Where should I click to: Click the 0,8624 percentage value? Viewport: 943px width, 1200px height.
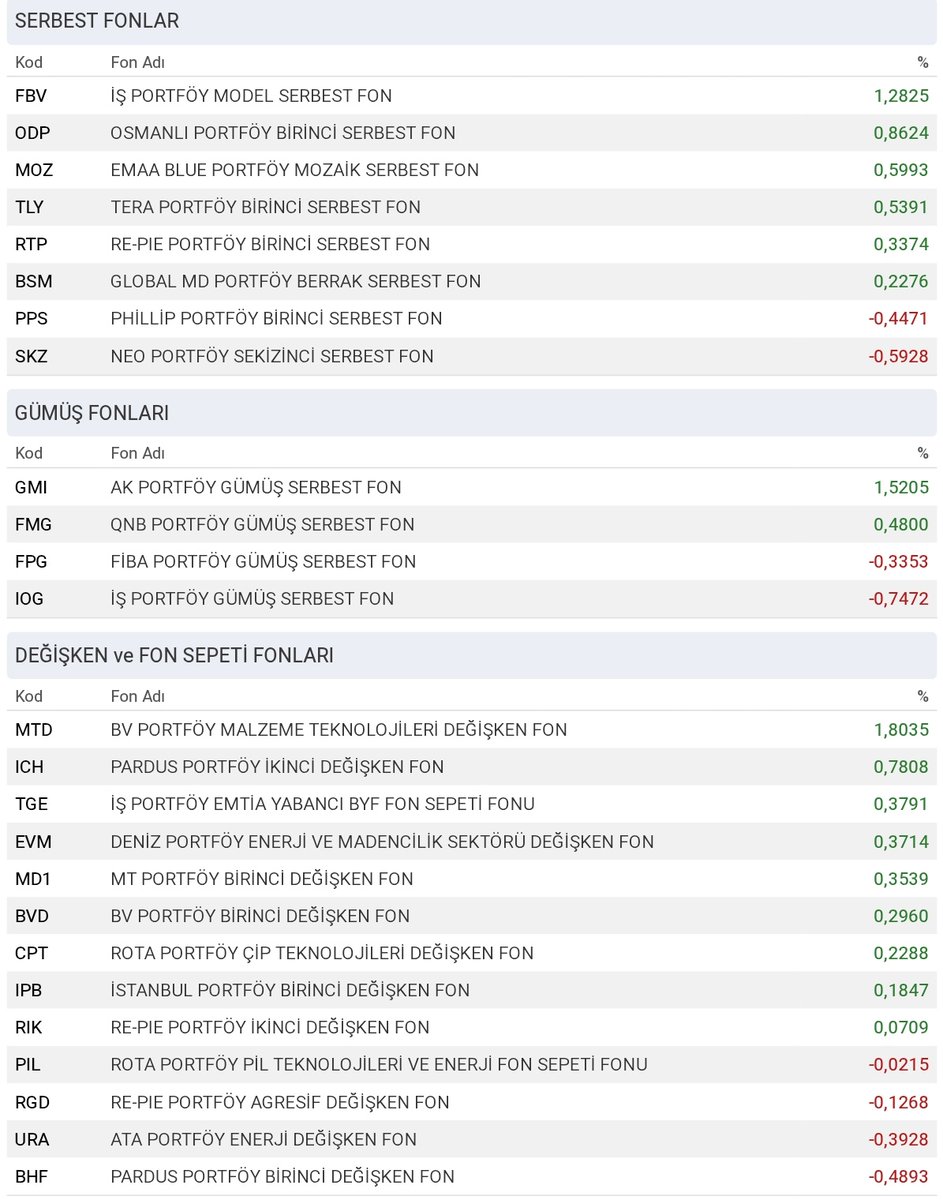point(901,133)
